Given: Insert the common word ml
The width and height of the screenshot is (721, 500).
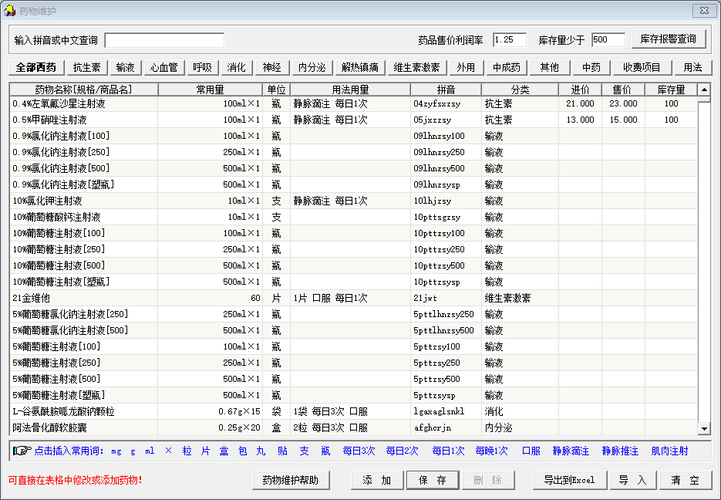Looking at the screenshot, I should (150, 451).
